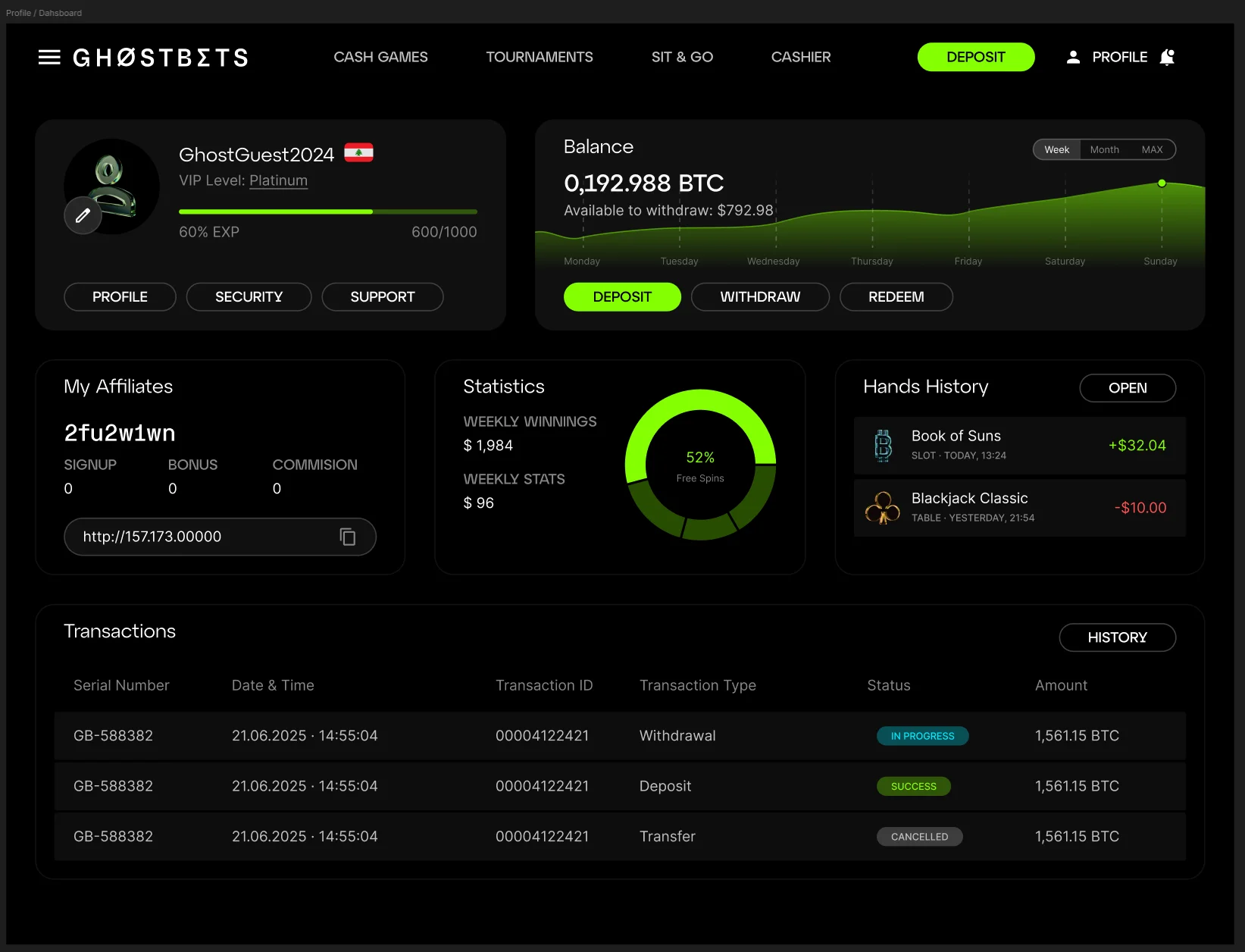Screen dimensions: 1245x952
Task: Click the edit avatar pencil icon
Action: [x=83, y=216]
